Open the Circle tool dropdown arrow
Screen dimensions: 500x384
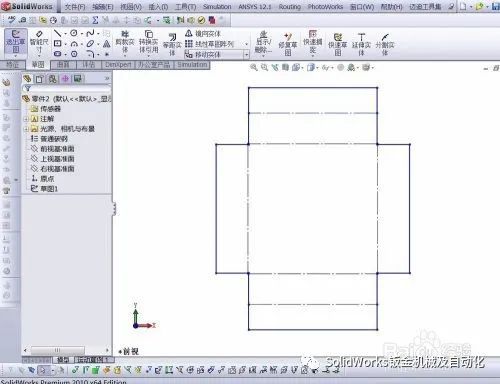click(x=82, y=33)
